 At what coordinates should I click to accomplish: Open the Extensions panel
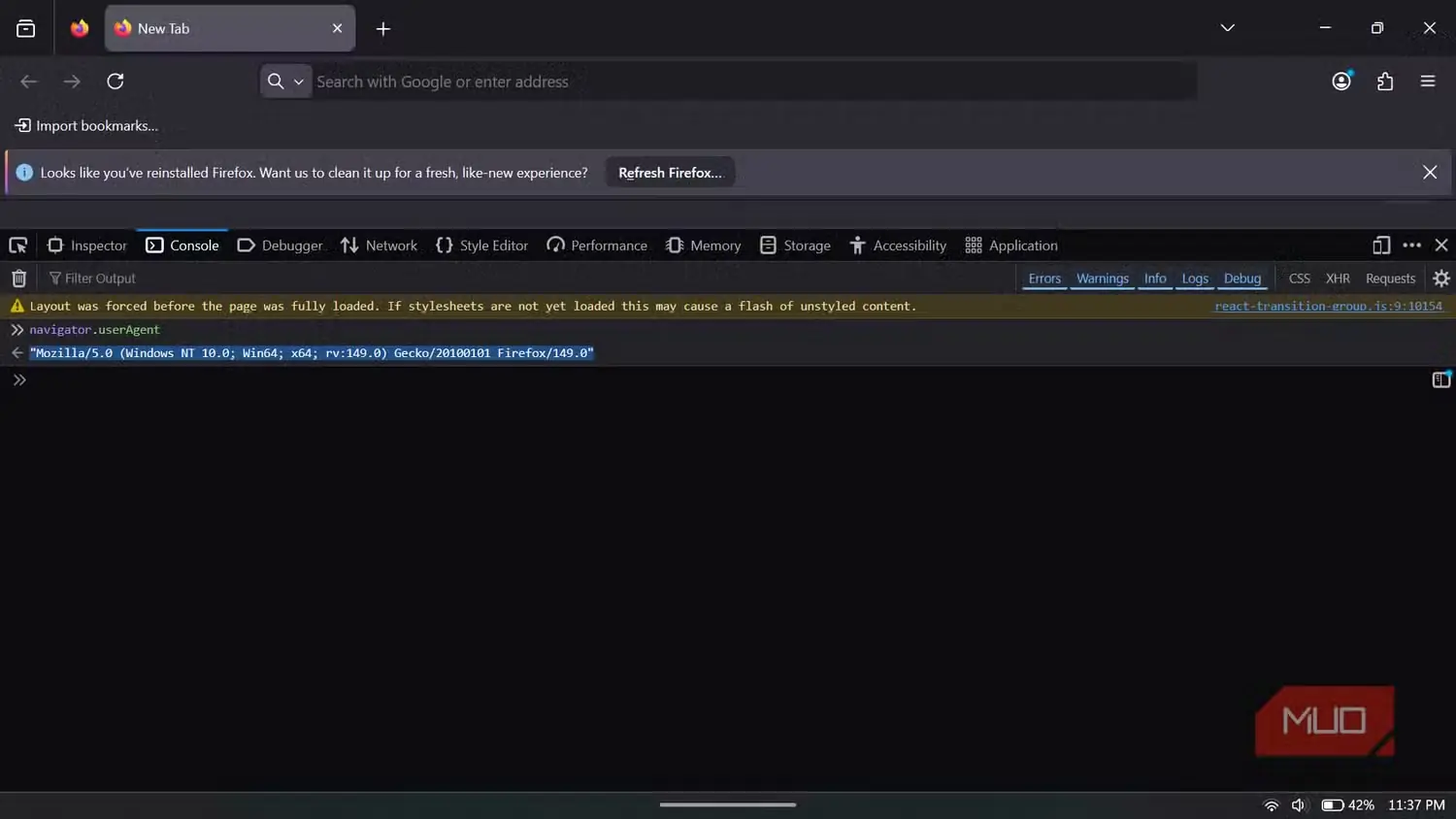1385,82
